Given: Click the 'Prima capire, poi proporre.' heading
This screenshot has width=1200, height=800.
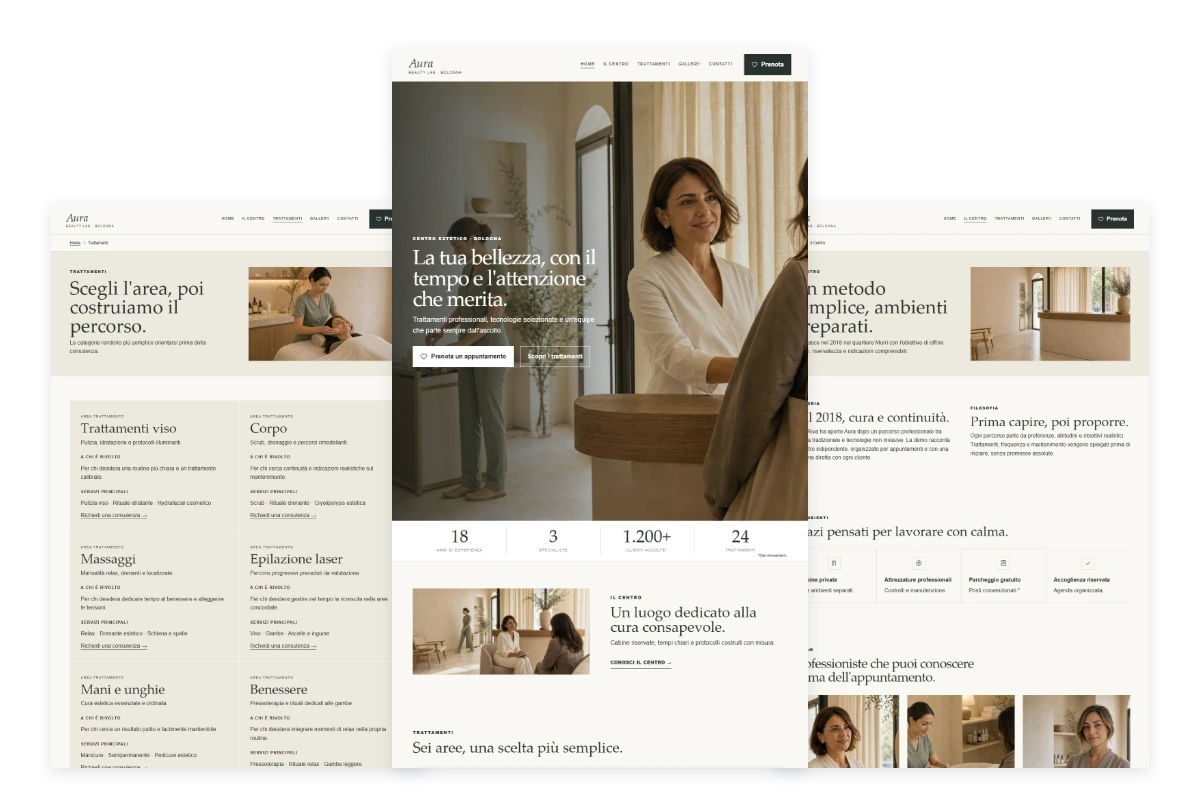Looking at the screenshot, I should (x=1049, y=422).
